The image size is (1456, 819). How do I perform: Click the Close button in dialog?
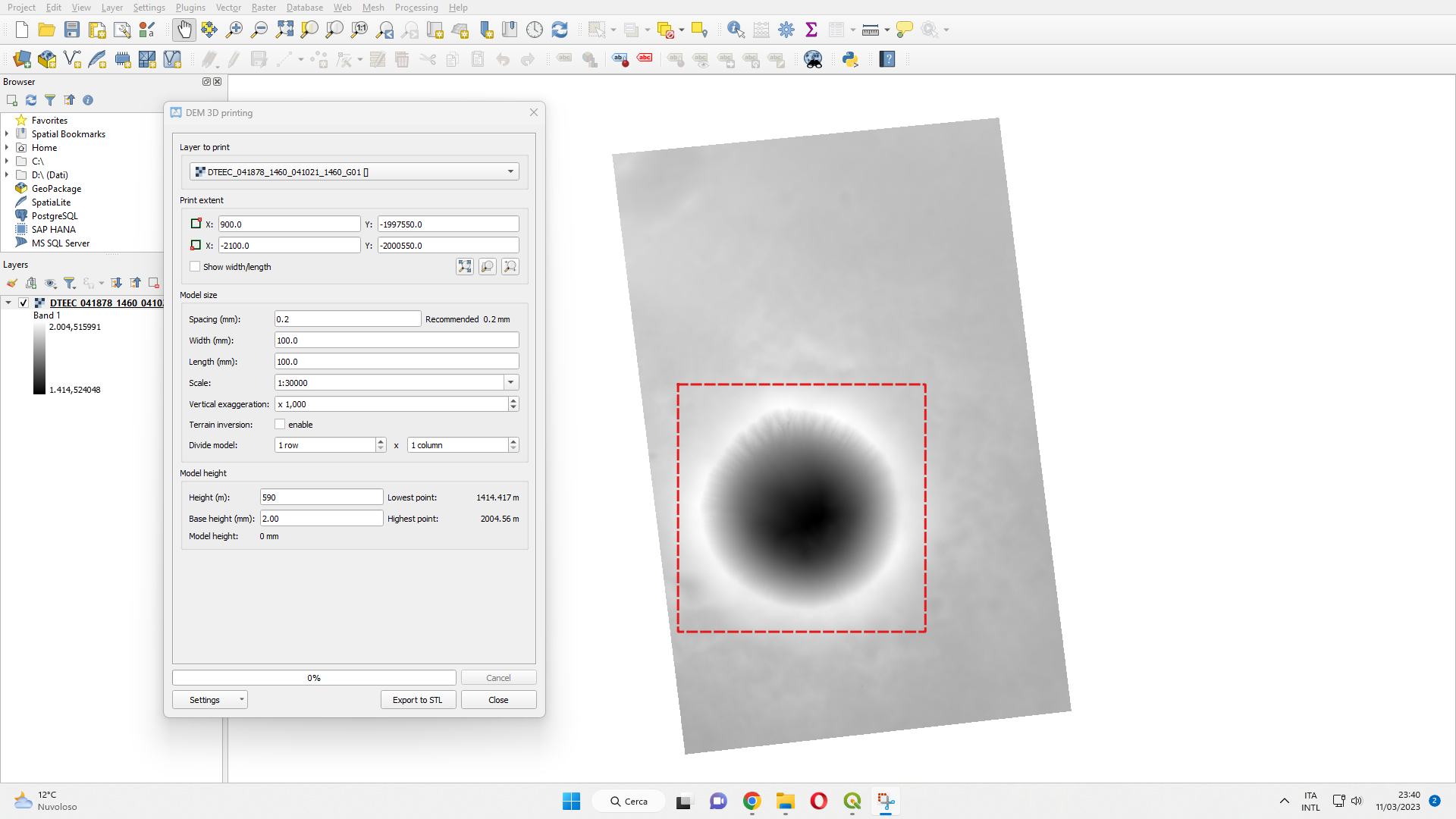498,699
